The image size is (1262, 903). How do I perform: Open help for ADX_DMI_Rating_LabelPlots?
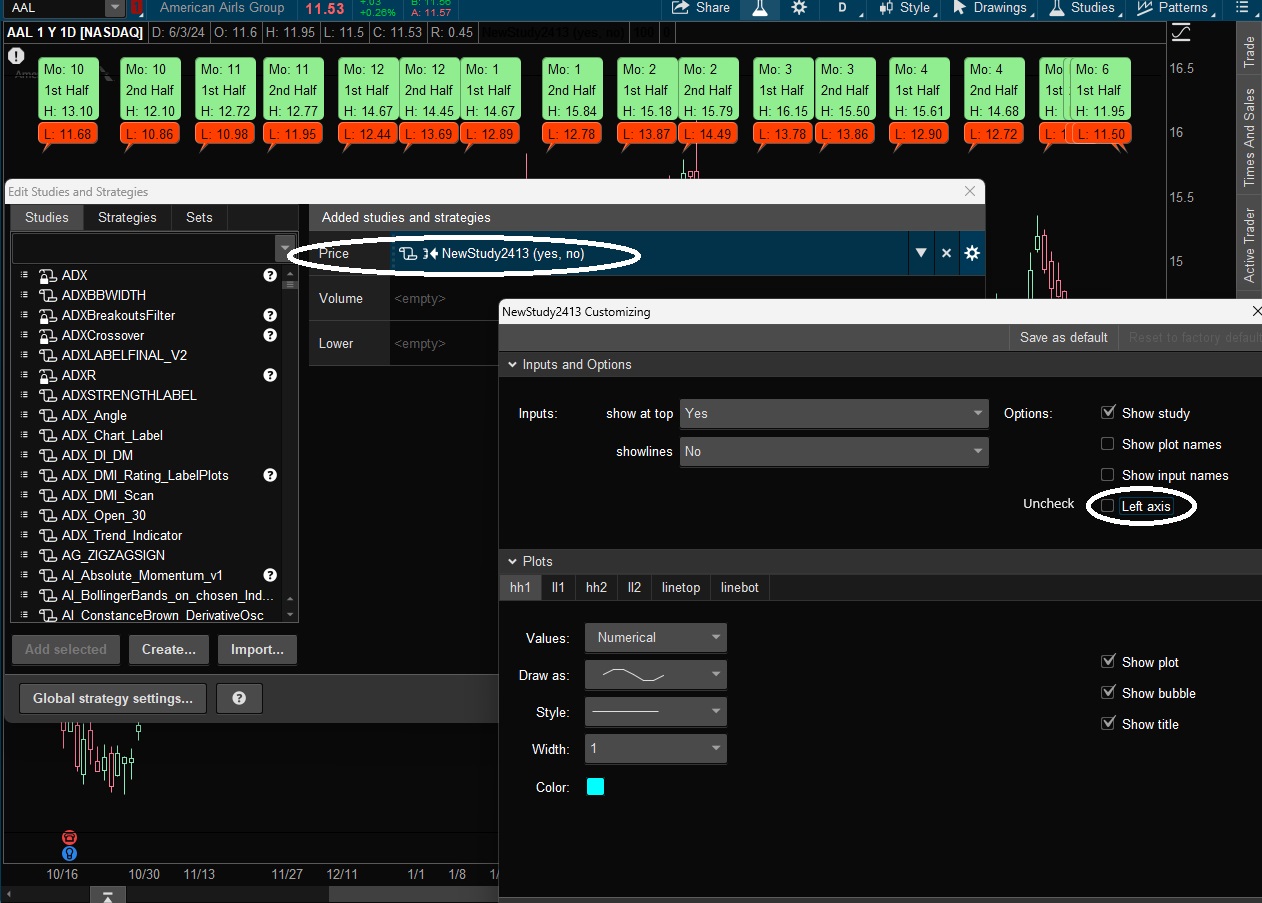[x=270, y=475]
